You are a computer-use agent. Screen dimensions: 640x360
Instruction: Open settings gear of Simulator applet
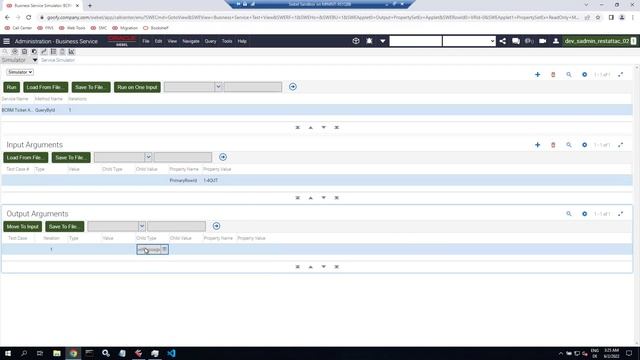click(584, 75)
